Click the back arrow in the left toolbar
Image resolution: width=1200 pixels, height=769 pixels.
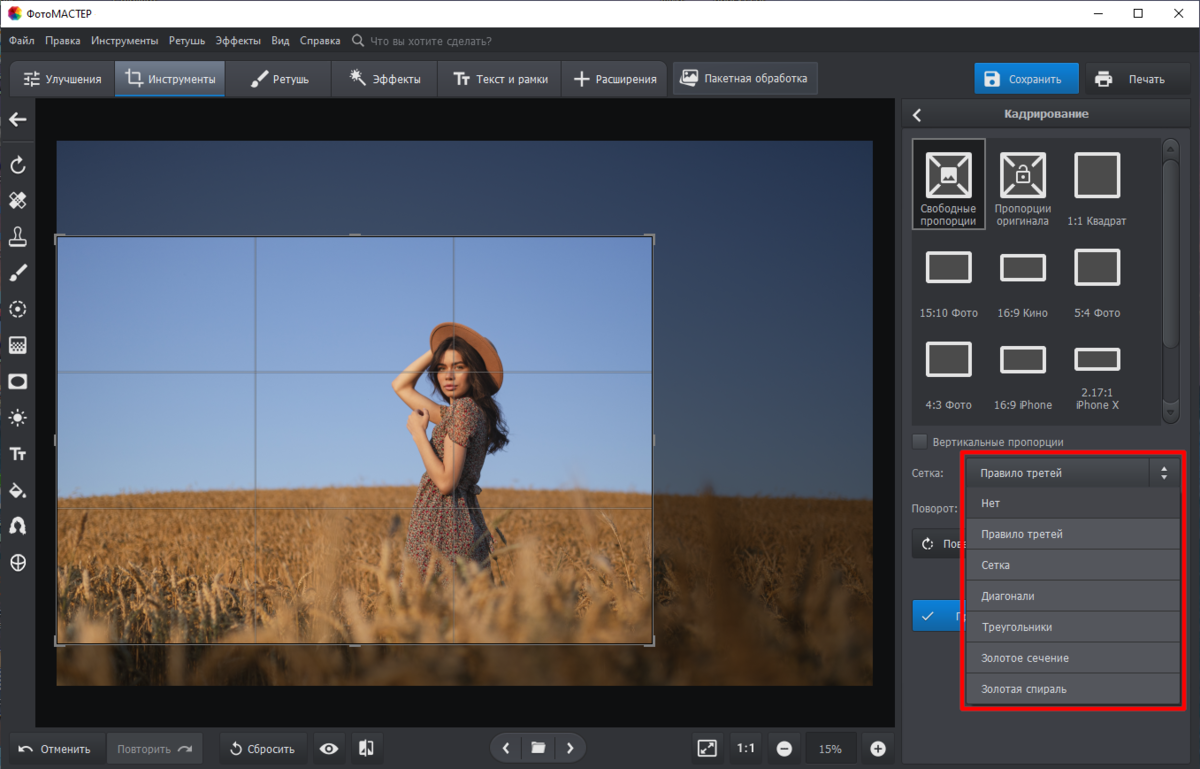point(17,119)
